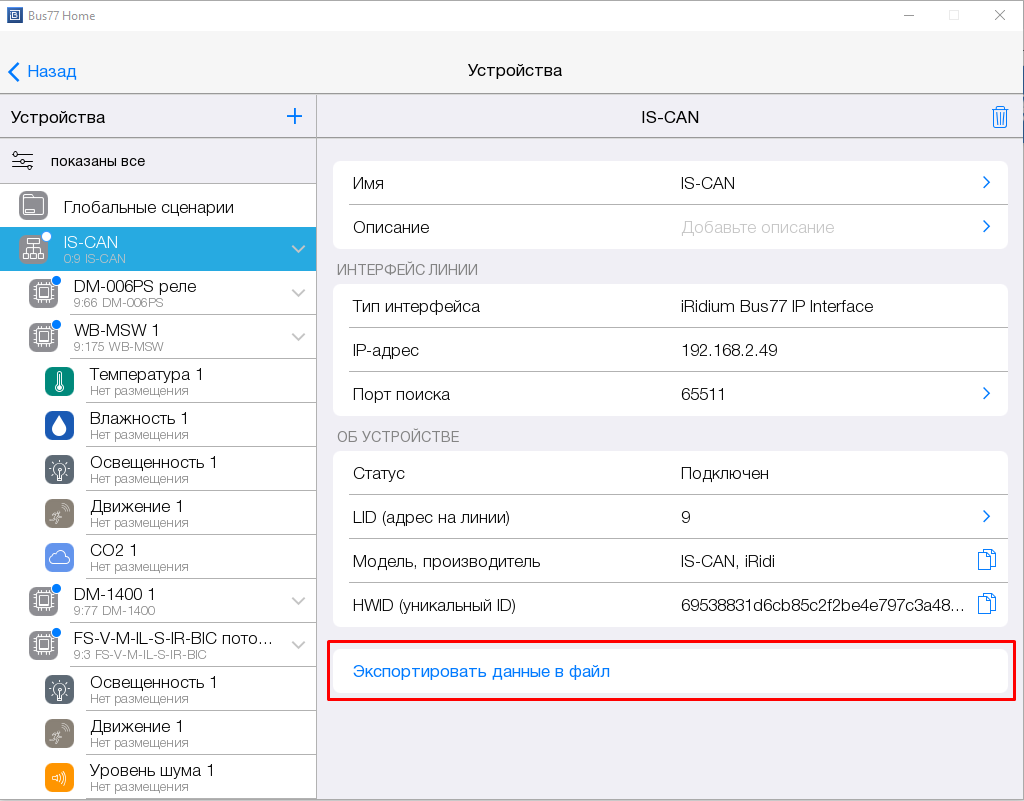
Task: Add a description in Описание field
Action: 670,227
